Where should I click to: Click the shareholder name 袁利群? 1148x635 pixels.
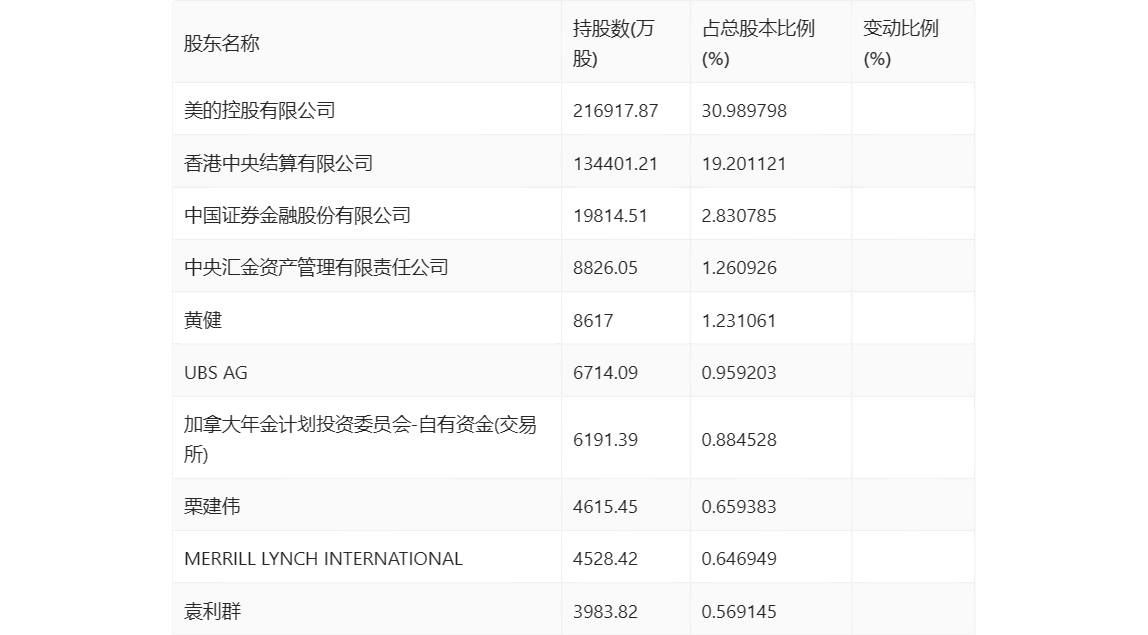(212, 612)
